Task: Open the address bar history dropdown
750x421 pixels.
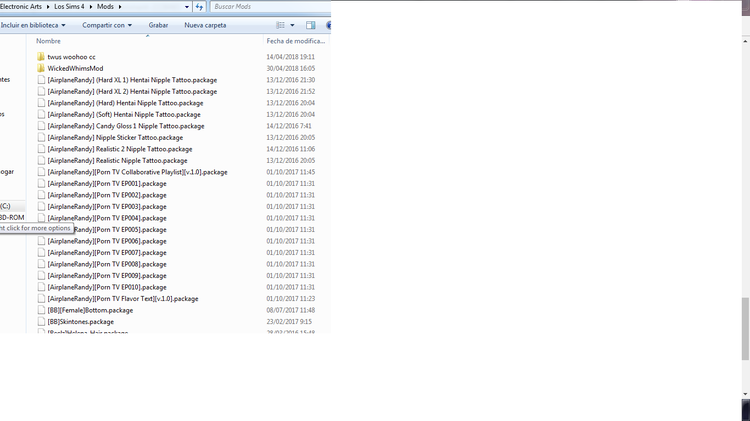Action: (187, 7)
